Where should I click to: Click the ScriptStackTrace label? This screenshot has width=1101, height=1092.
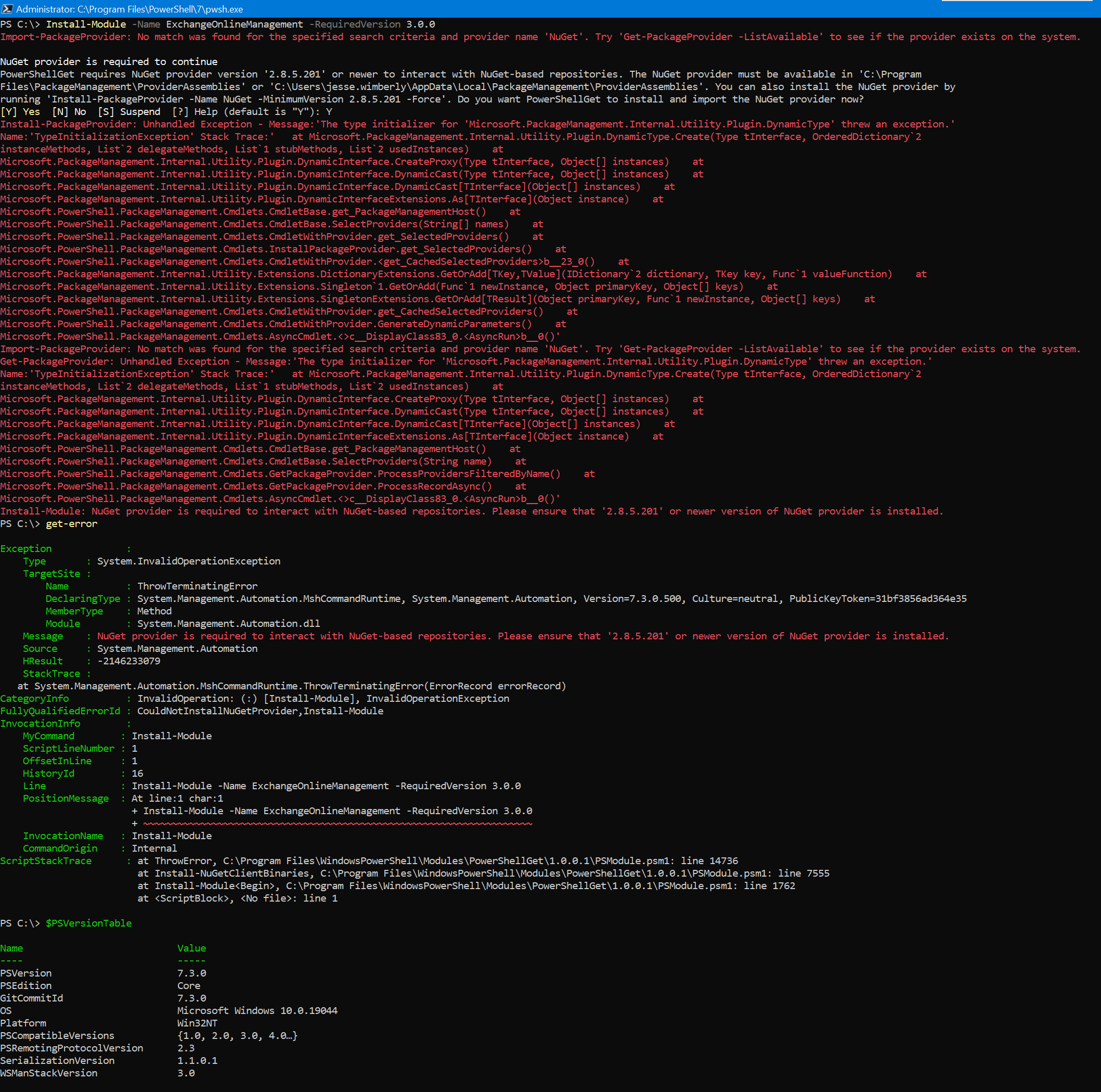[x=46, y=861]
